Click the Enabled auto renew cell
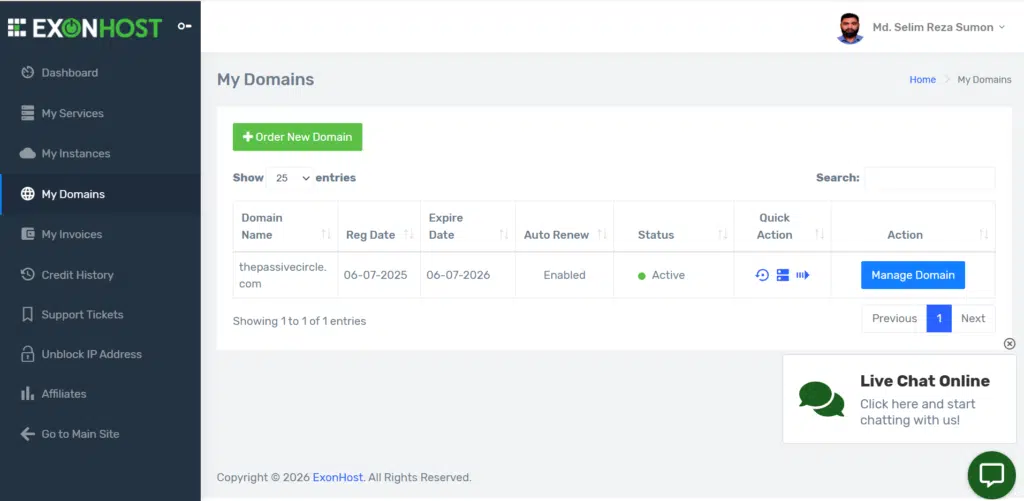Viewport: 1024px width, 501px height. click(x=564, y=275)
